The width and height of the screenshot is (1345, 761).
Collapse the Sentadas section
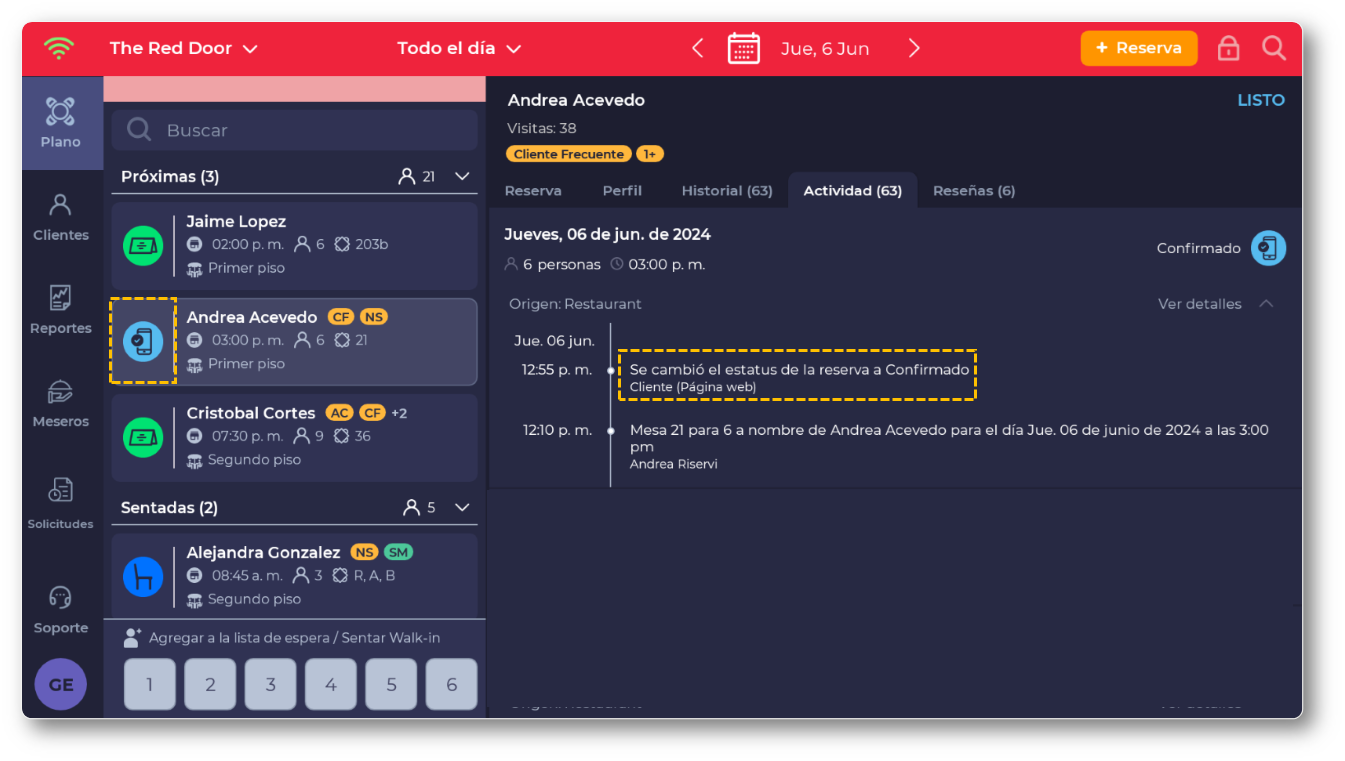click(462, 507)
